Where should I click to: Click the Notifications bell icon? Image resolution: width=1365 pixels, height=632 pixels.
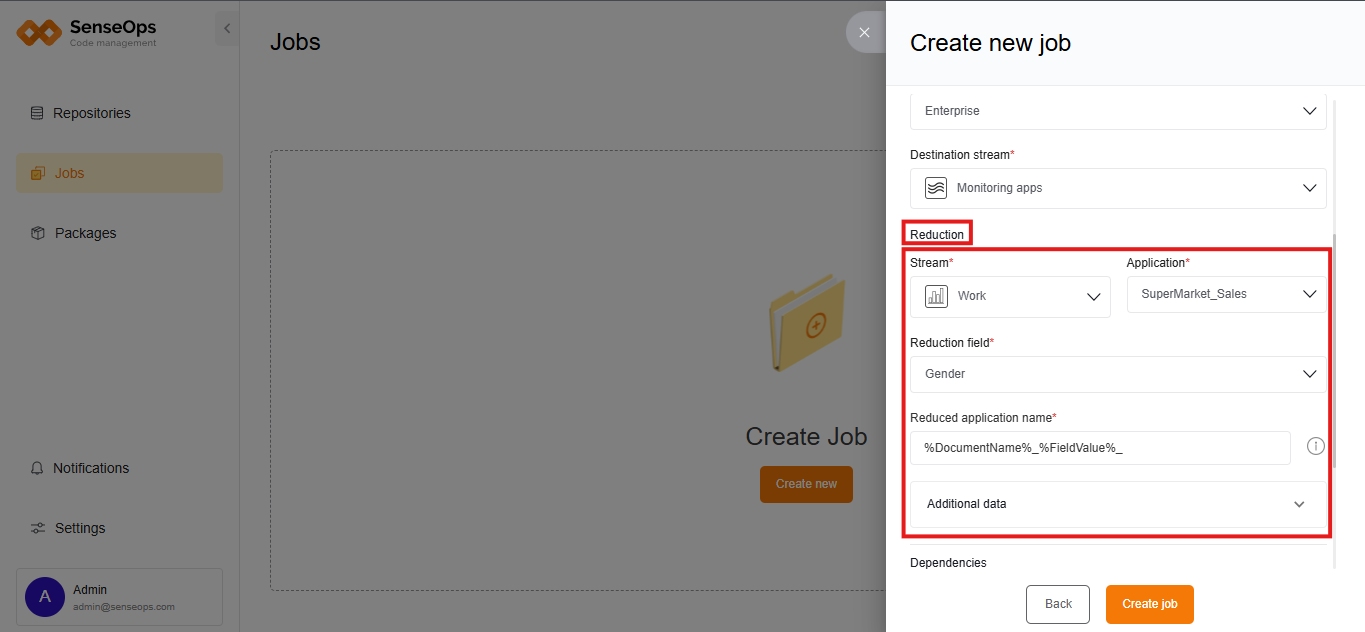[38, 468]
